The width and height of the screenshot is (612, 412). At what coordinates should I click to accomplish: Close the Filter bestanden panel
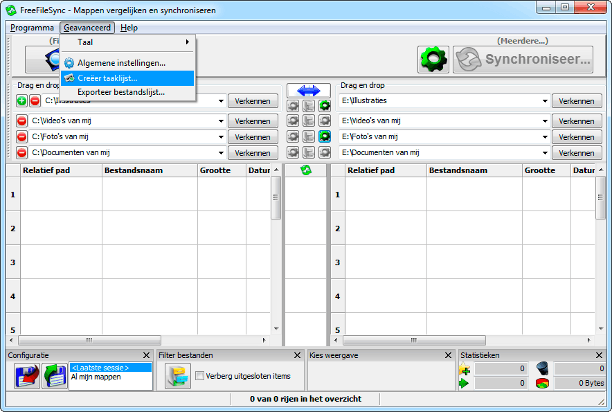coord(297,355)
